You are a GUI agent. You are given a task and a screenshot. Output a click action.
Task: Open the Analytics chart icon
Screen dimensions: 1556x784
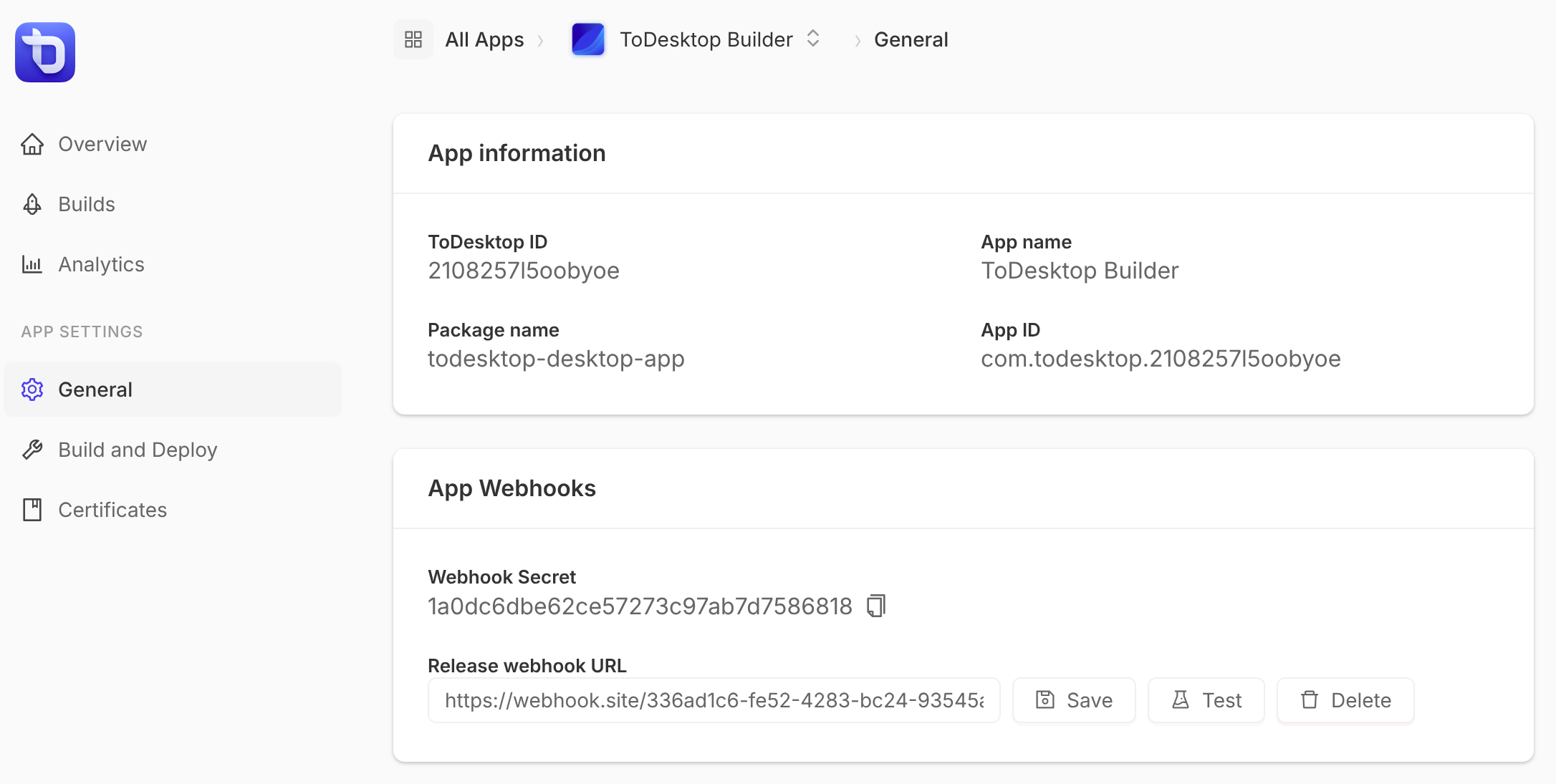(32, 264)
